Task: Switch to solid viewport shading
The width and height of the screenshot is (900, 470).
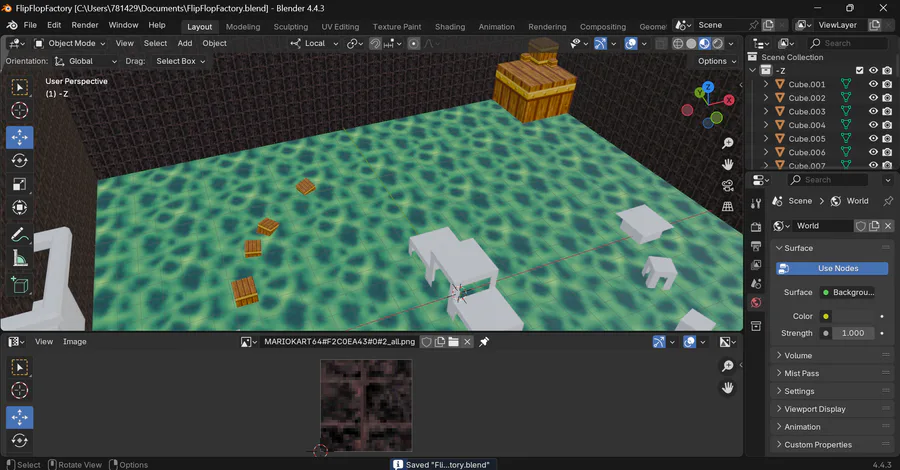Action: 691,44
